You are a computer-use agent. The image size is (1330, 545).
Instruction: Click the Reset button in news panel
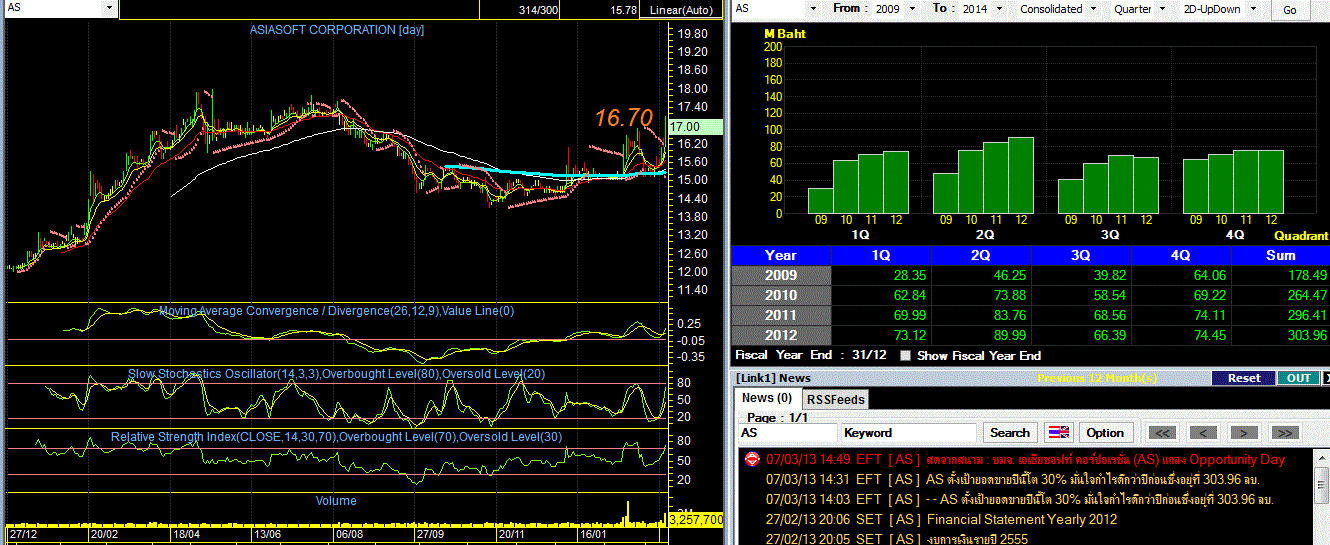(x=1244, y=378)
